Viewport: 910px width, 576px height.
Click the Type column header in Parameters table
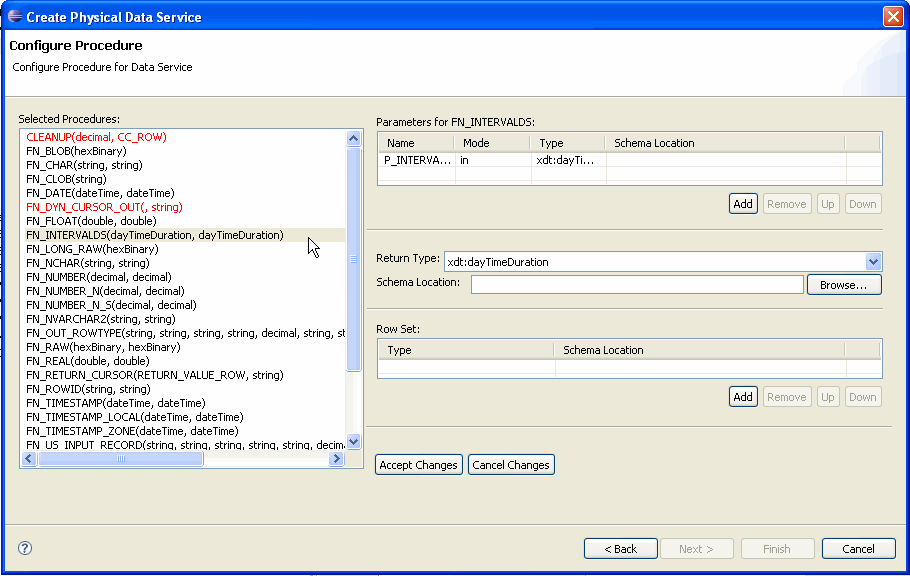point(568,143)
